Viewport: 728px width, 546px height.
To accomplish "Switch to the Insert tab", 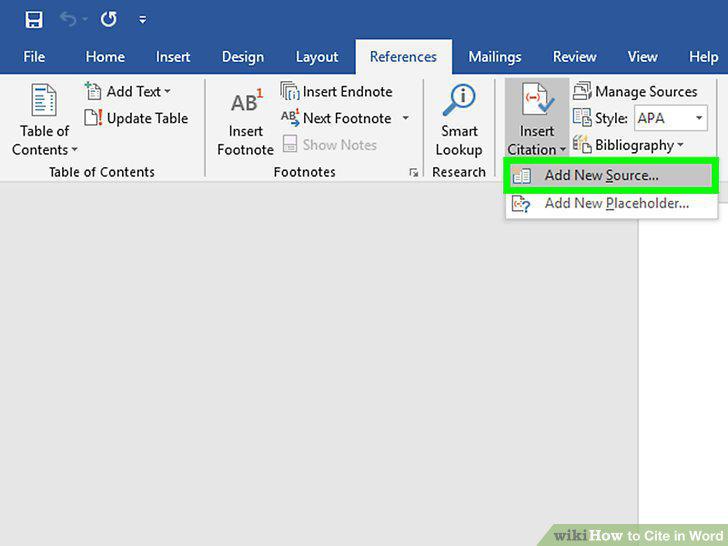I will click(x=173, y=57).
